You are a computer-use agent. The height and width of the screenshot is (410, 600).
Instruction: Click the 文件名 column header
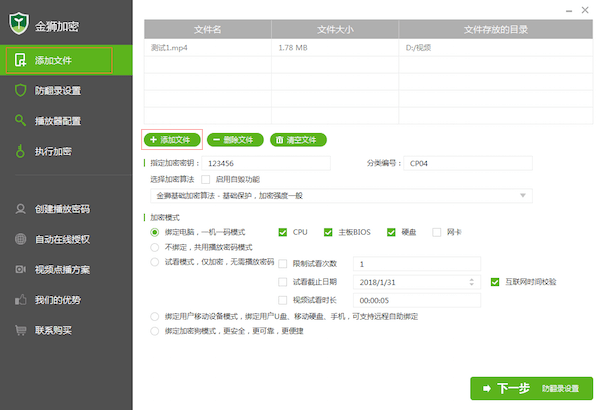(207, 29)
